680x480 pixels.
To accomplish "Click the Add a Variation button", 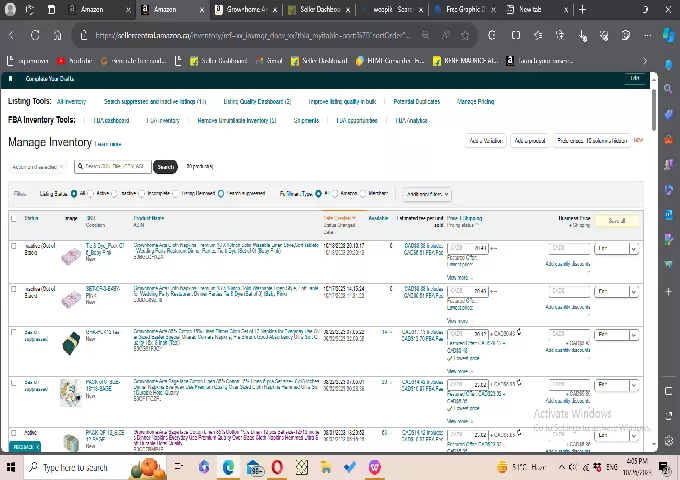I will (487, 141).
